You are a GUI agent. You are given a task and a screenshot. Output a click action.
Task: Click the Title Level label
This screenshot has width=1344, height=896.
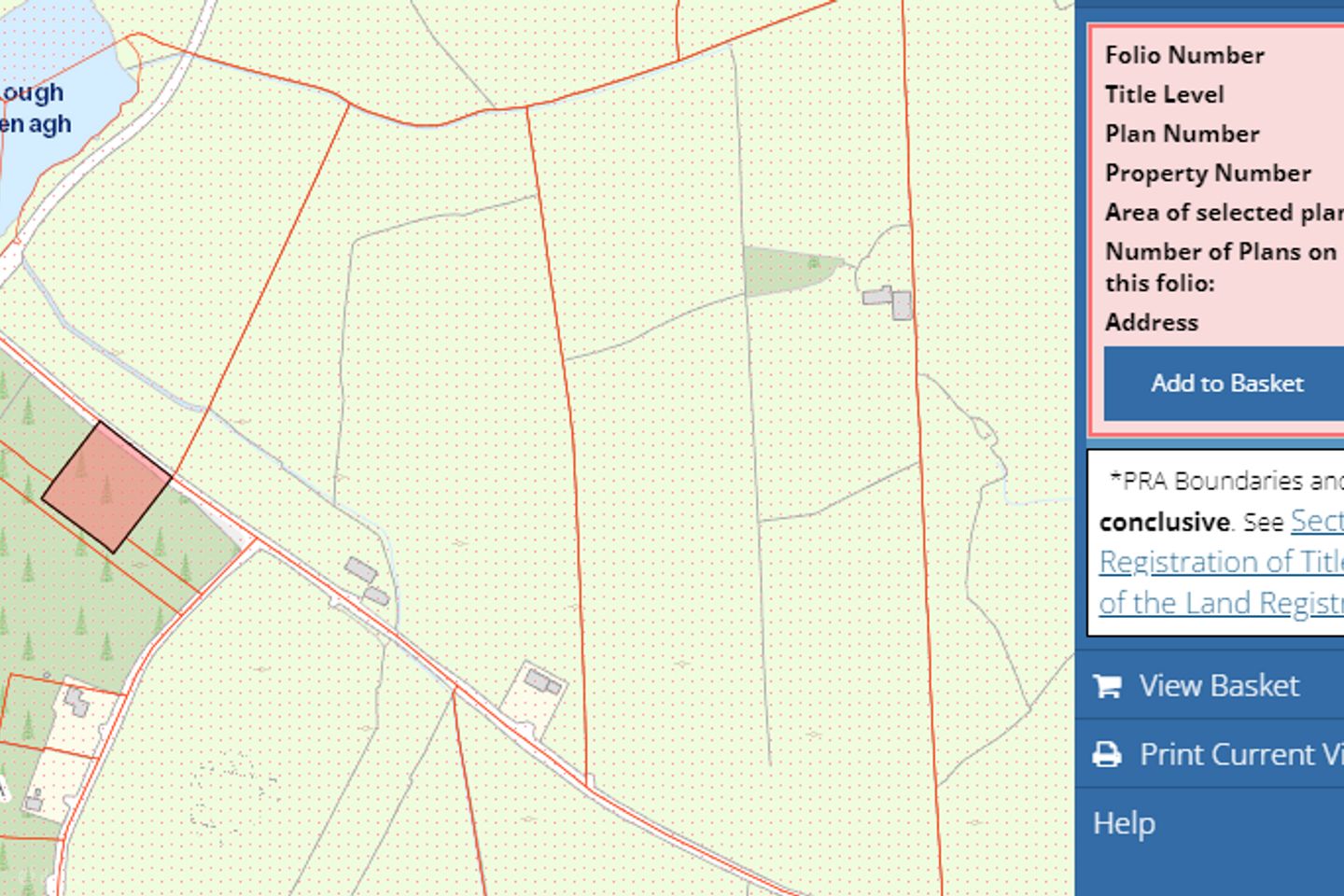[1164, 94]
